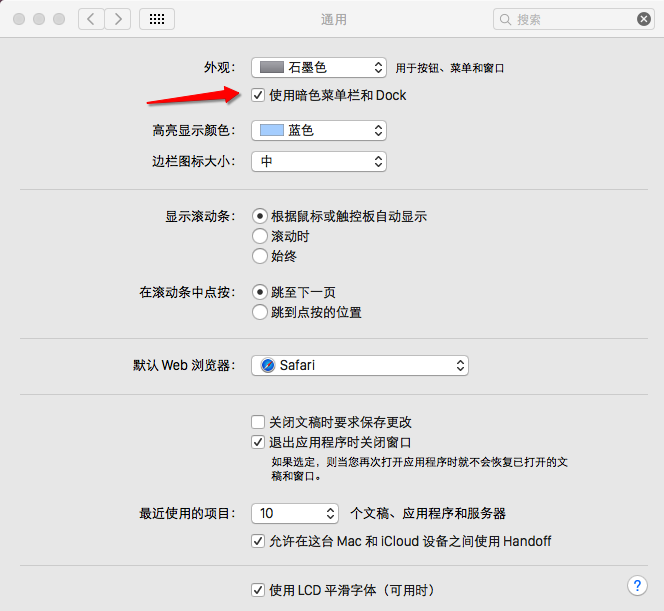Open the 最近使用的项目 dropdown showing 10
Screen dimensions: 664x611
tap(295, 514)
